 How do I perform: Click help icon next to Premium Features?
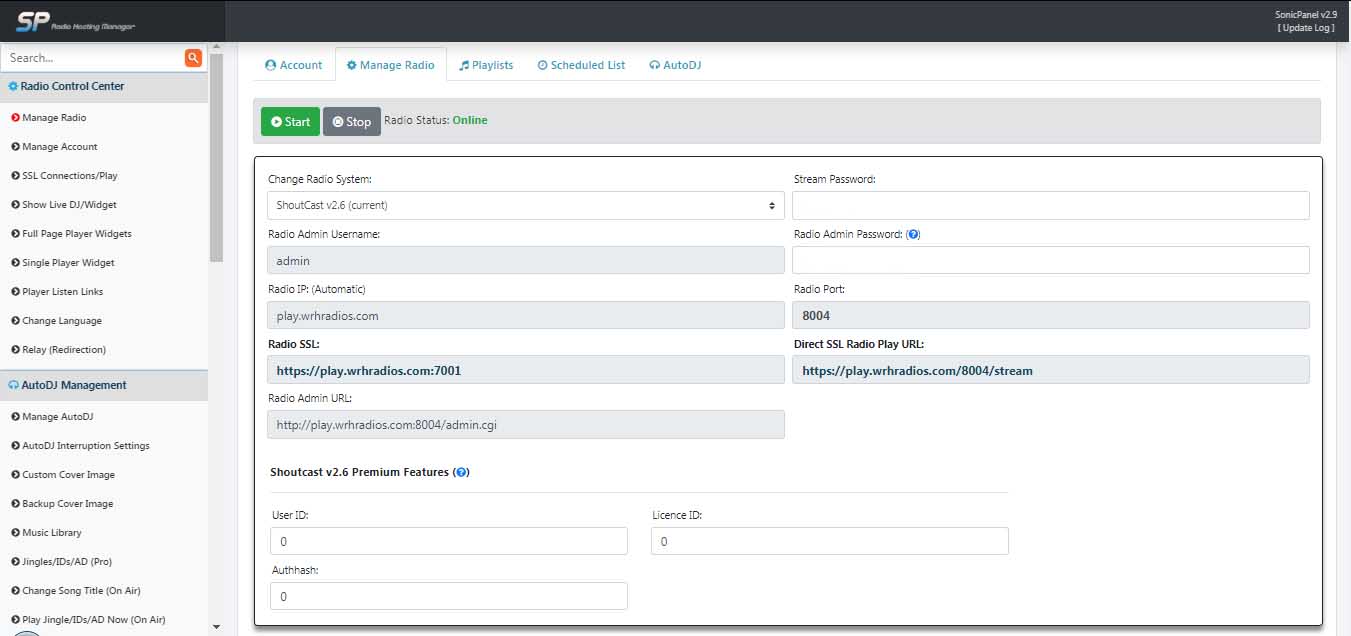point(461,472)
